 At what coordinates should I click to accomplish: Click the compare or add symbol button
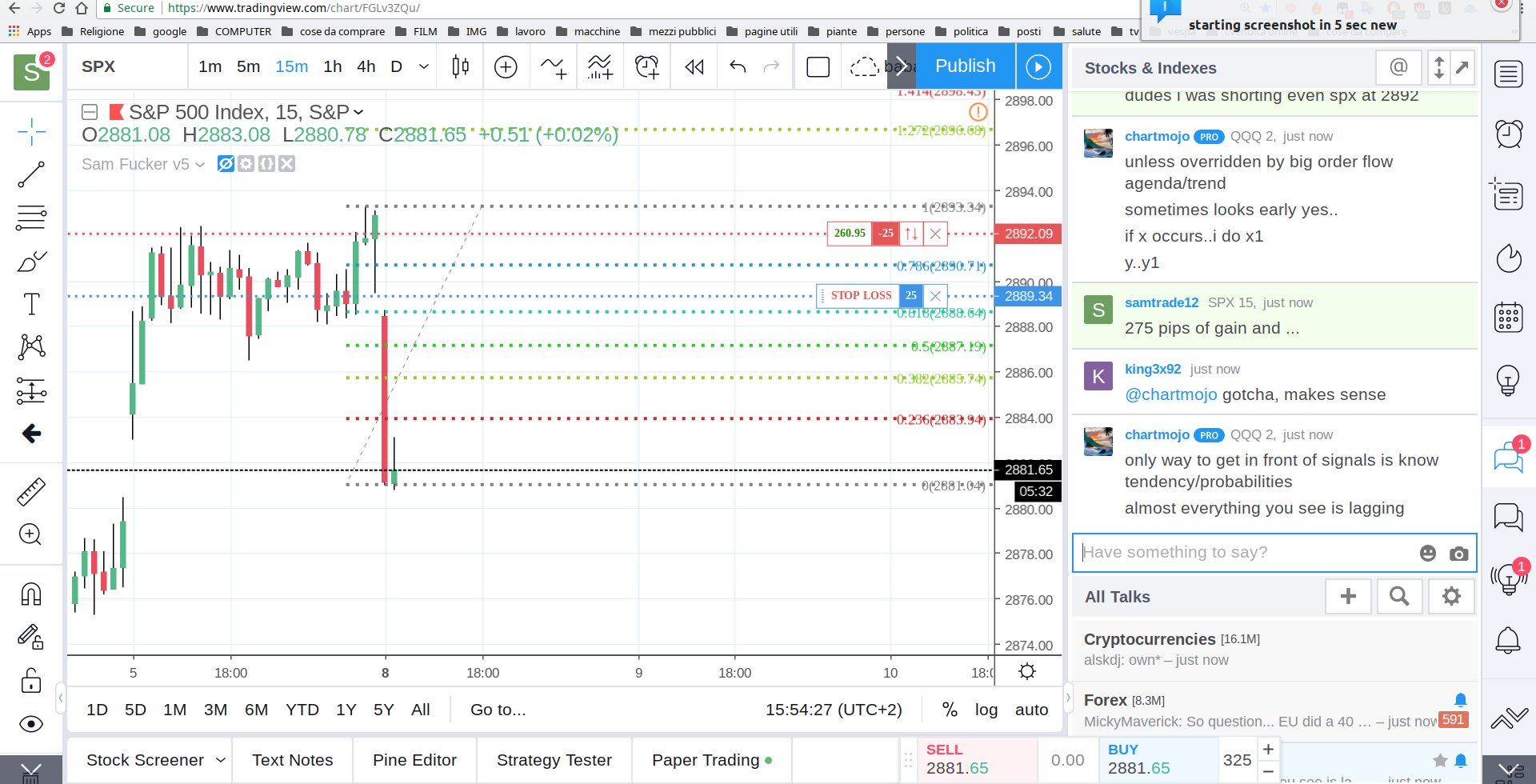(x=506, y=66)
